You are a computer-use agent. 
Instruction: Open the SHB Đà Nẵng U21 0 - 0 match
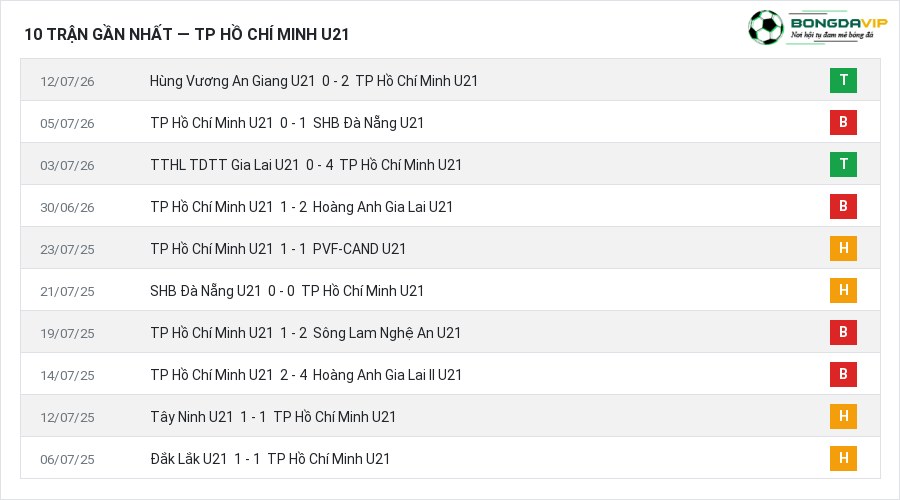click(x=451, y=290)
